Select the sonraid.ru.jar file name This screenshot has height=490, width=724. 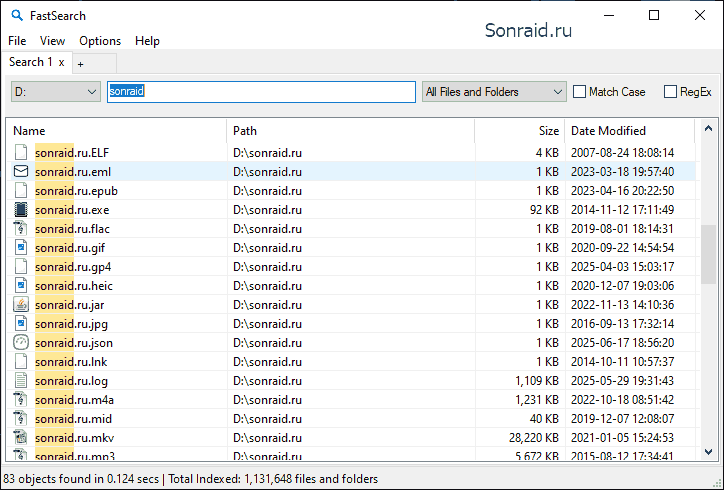click(70, 305)
